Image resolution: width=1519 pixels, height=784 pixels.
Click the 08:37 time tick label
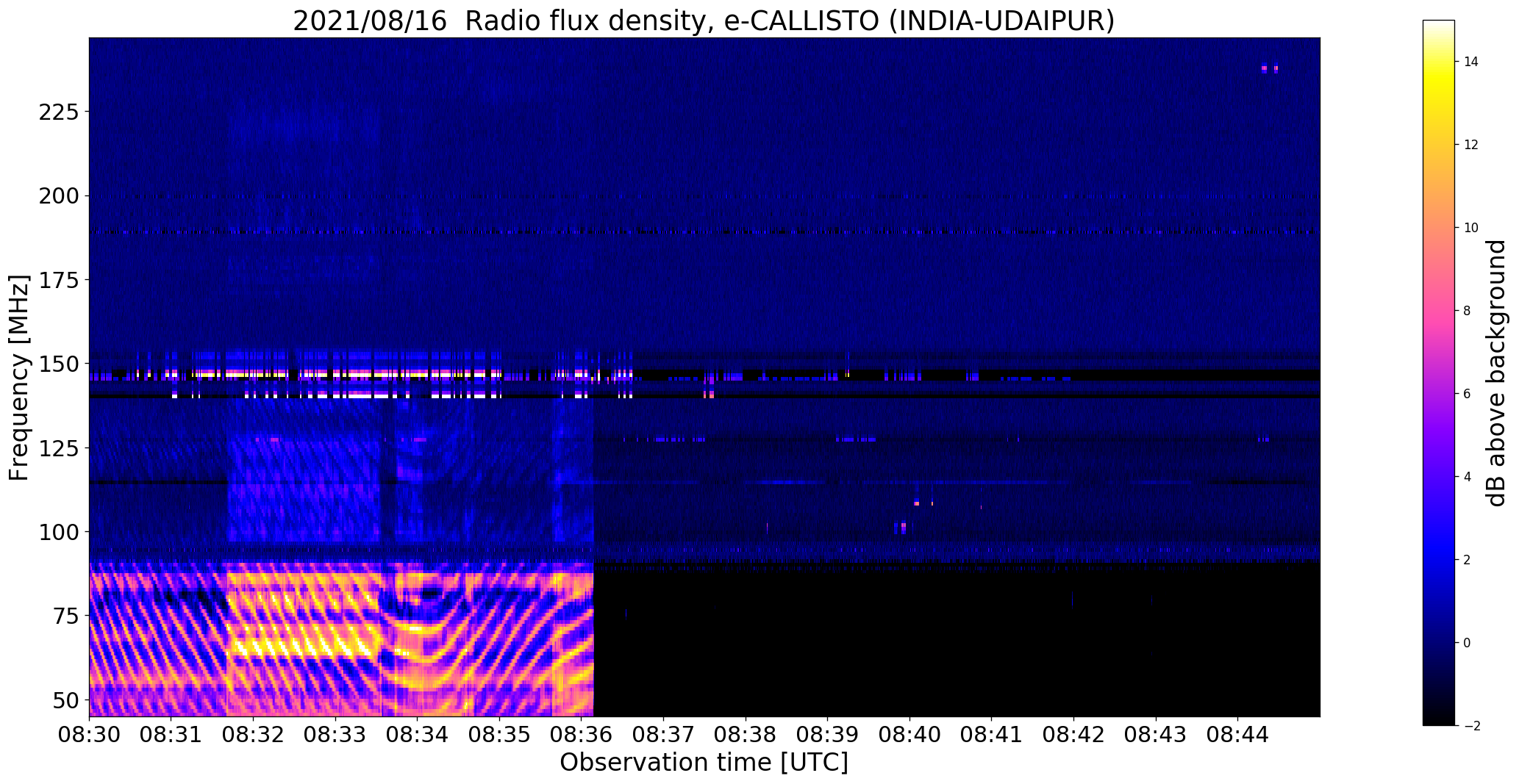[x=664, y=735]
